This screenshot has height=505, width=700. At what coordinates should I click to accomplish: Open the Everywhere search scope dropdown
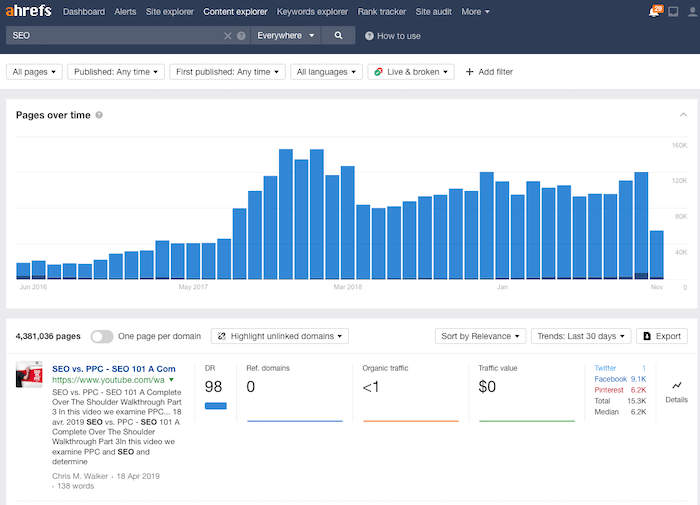coord(286,35)
